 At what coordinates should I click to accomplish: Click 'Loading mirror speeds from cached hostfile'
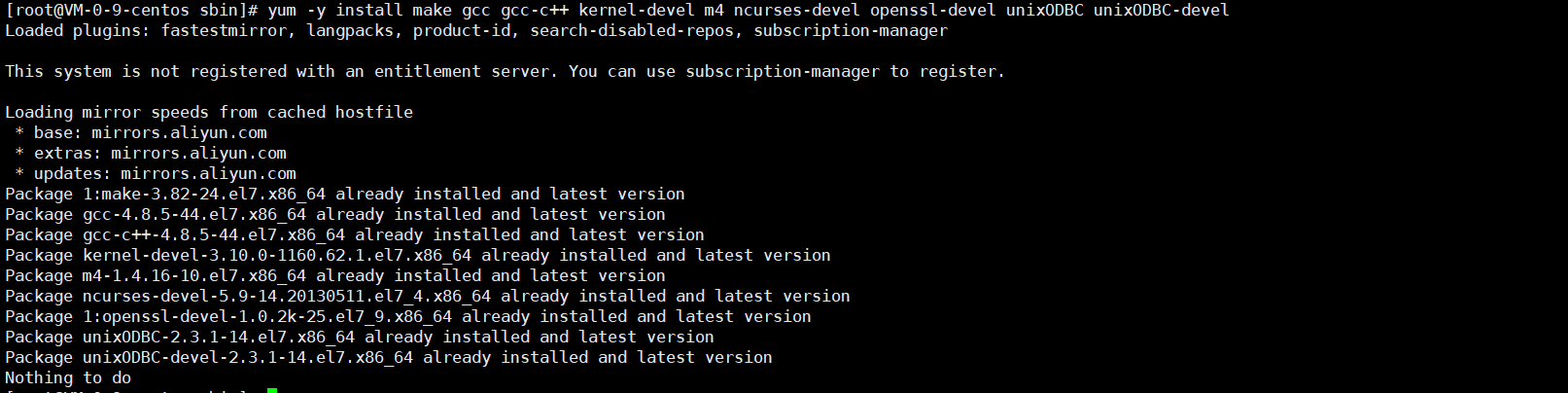[x=209, y=112]
